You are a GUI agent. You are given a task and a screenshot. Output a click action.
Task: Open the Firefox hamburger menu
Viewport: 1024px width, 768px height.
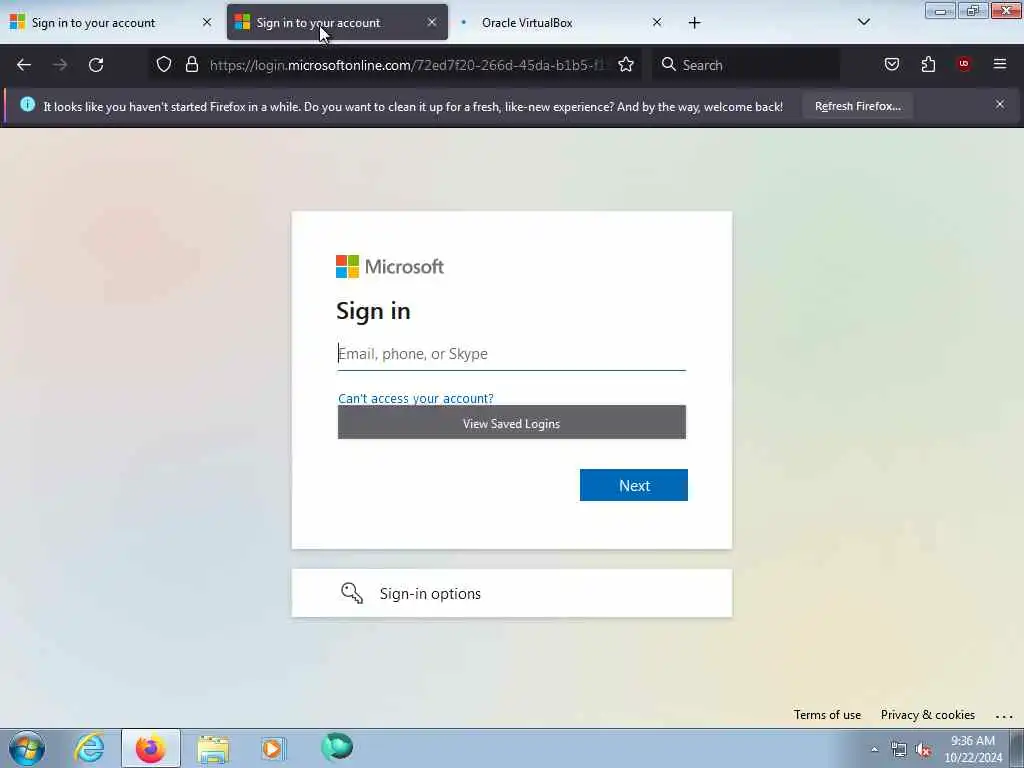tap(1000, 64)
